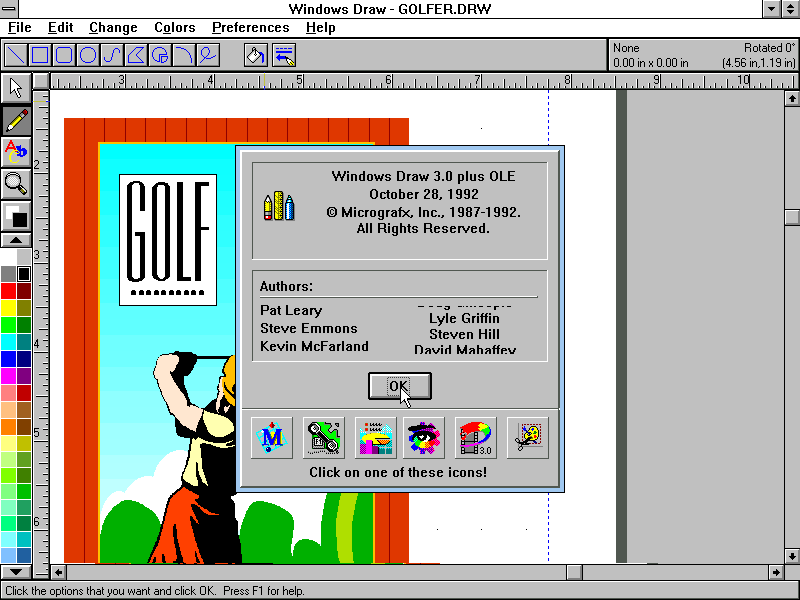Click the Rotated 0° status readout

[x=769, y=48]
